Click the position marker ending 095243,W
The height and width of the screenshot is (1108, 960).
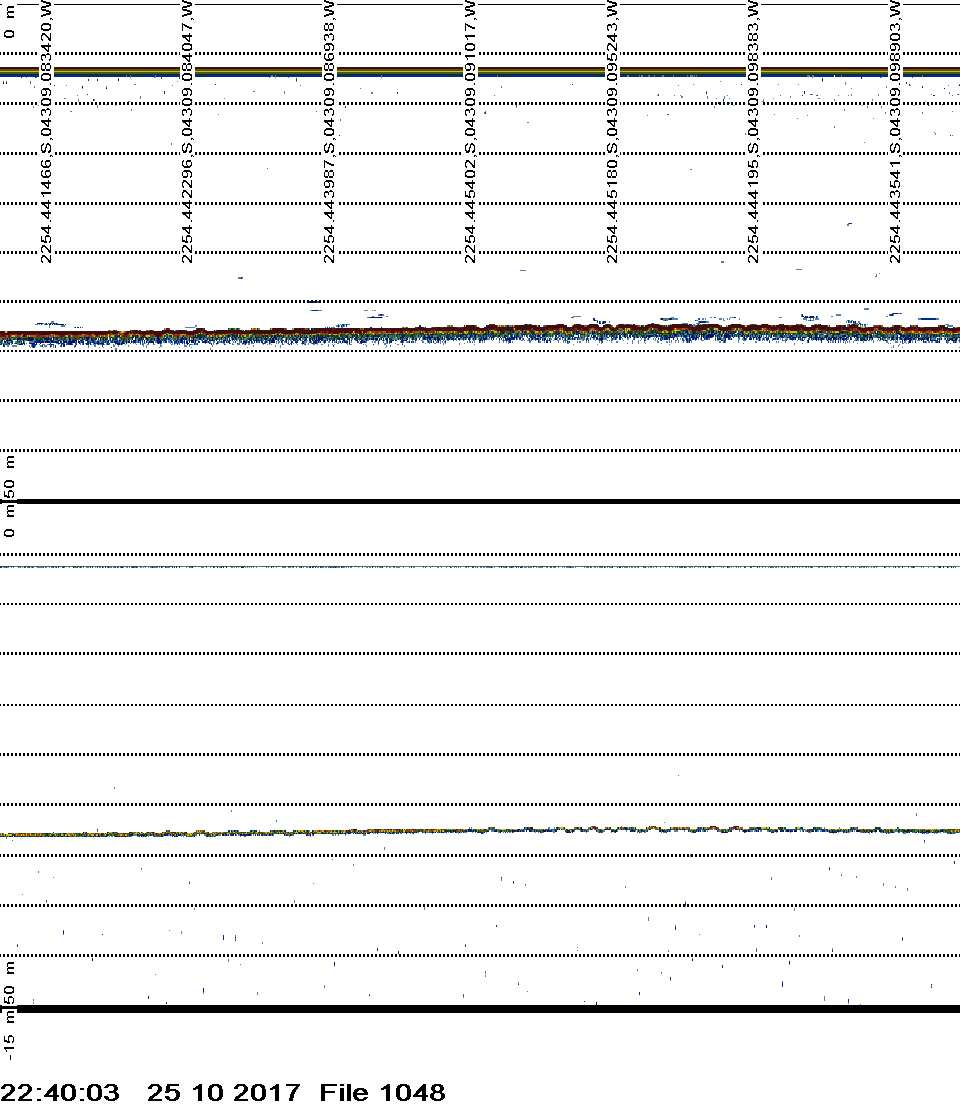[x=612, y=131]
